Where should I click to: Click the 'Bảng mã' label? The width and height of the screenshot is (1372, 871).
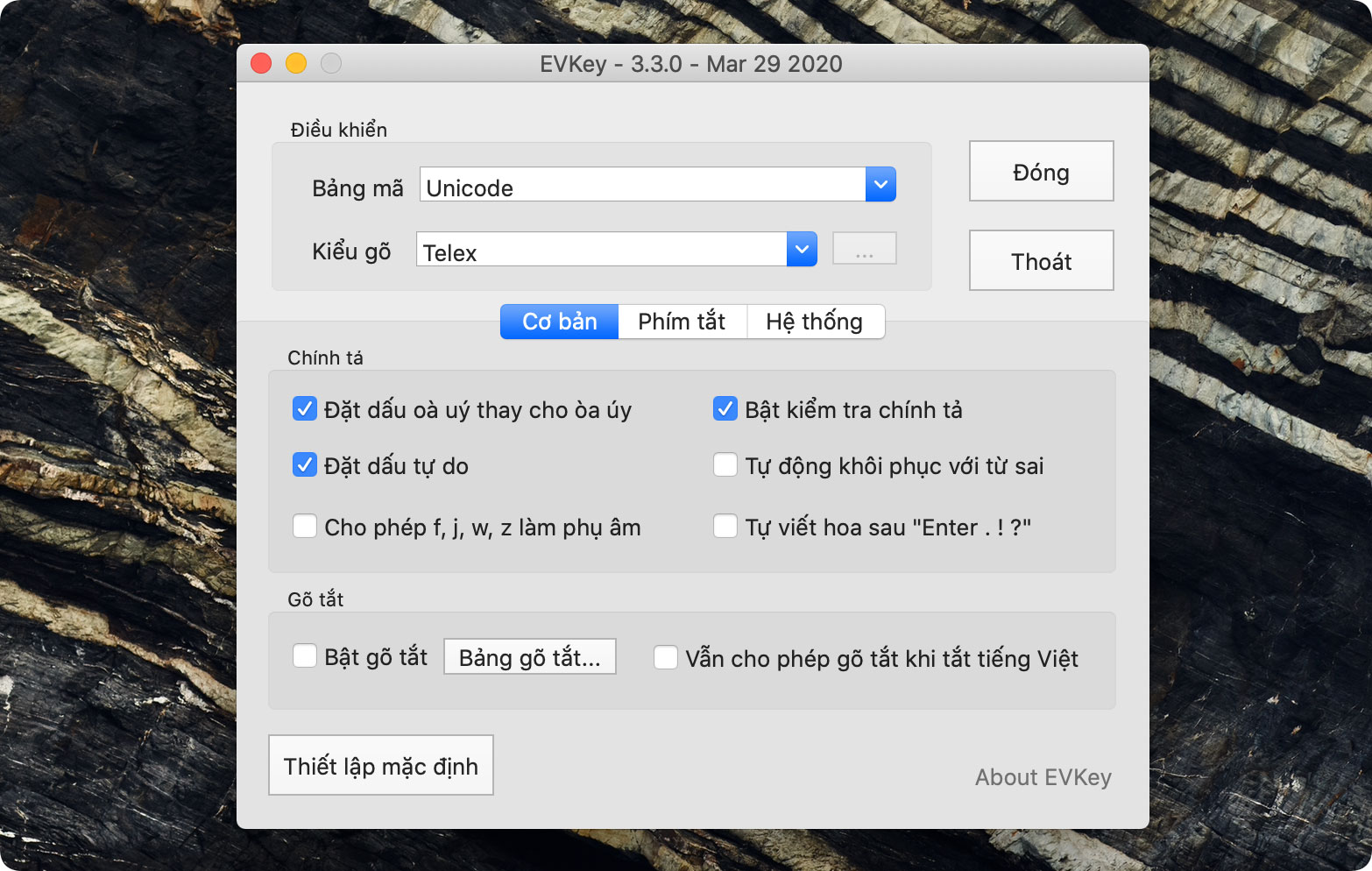357,188
